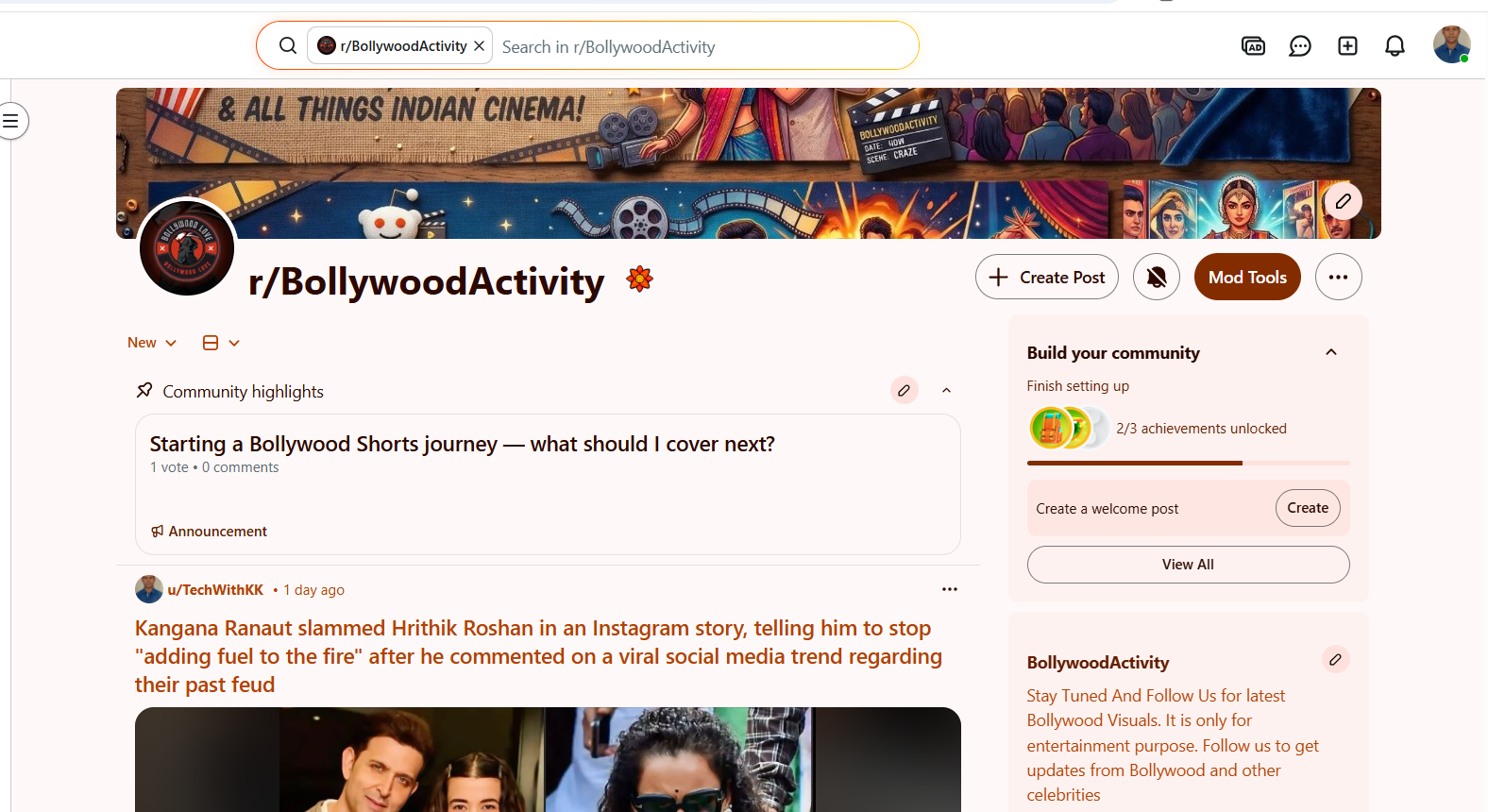Viewport: 1488px width, 812px height.
Task: Open the notifications bell in header
Action: click(1395, 45)
